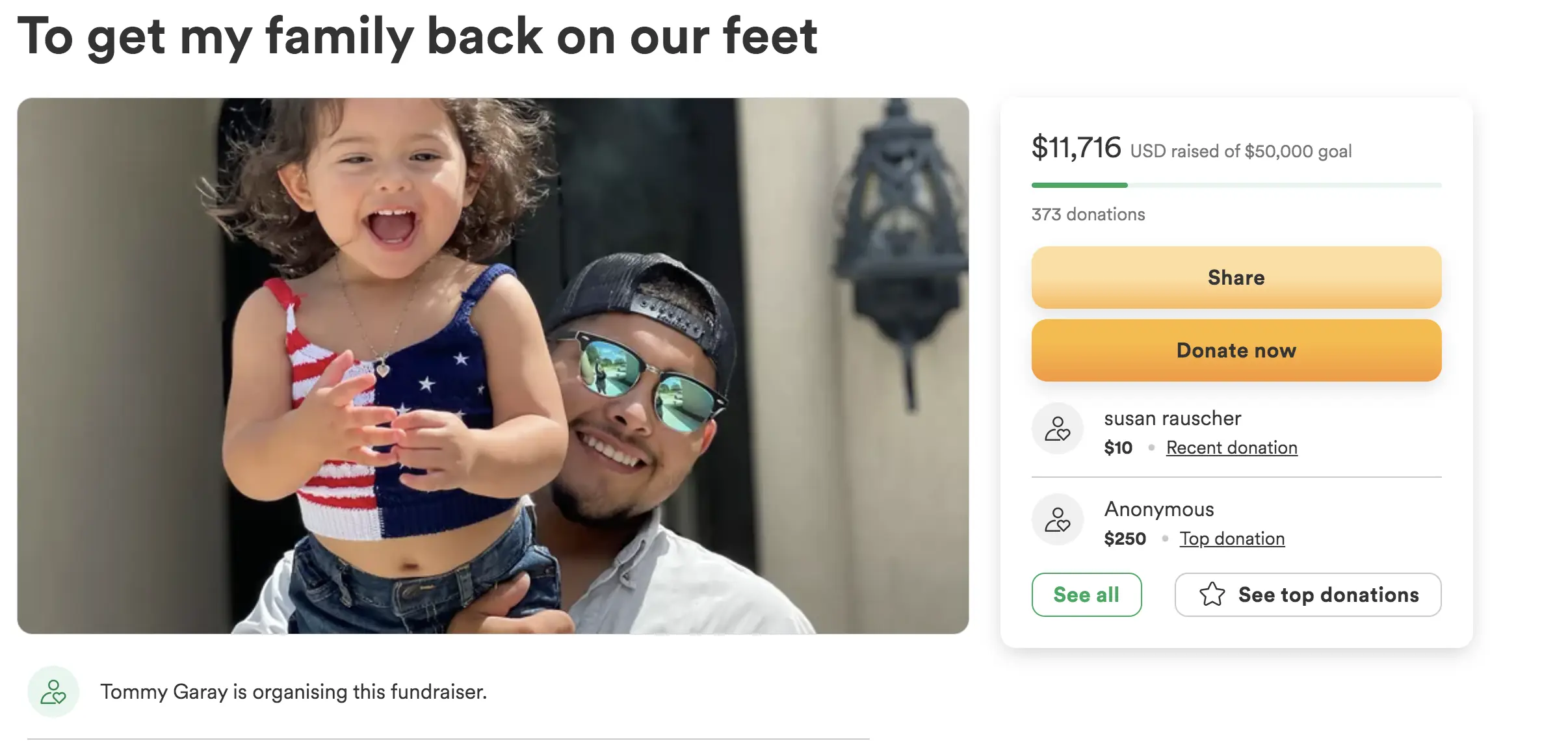Open the fundraiser photo of child and man

[493, 365]
